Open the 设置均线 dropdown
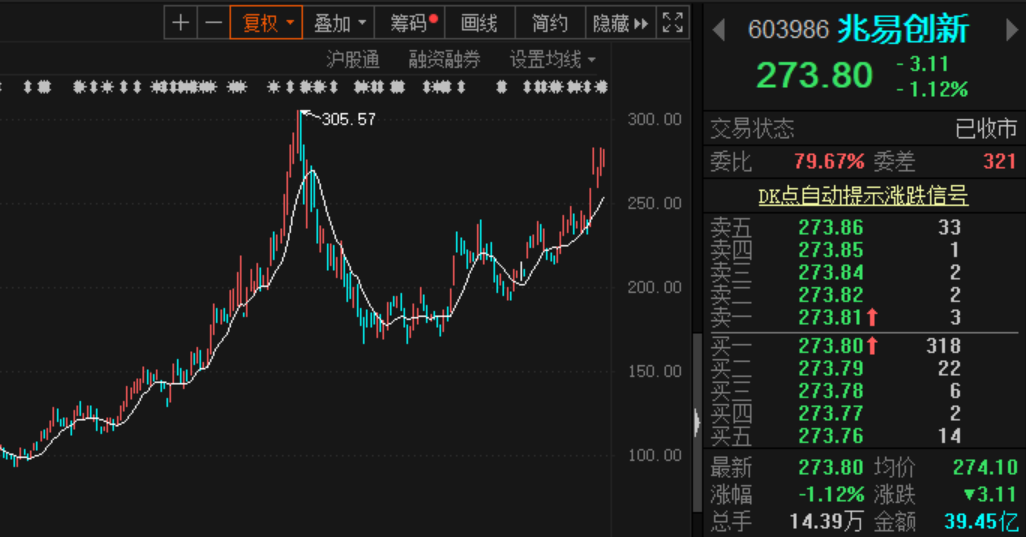Image resolution: width=1026 pixels, height=537 pixels. [x=552, y=60]
